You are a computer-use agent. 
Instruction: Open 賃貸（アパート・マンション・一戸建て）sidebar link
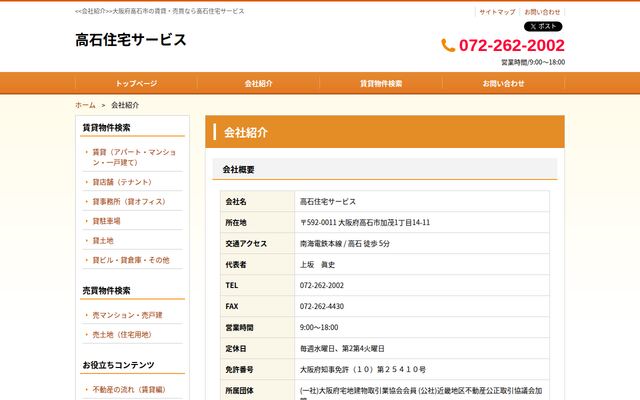(134, 157)
